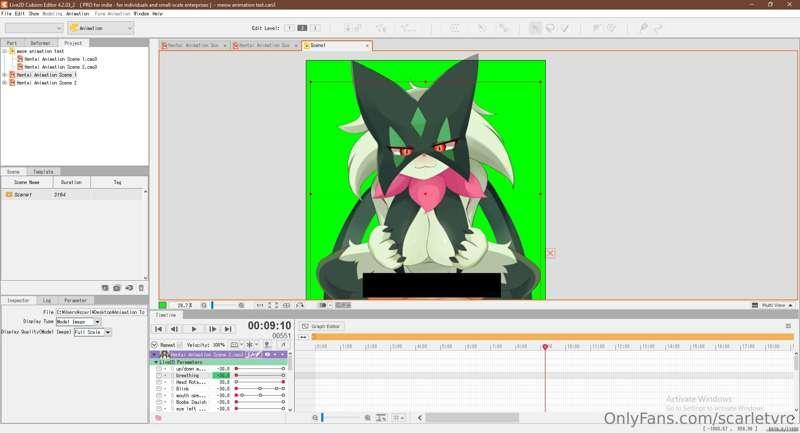800x433 pixels.
Task: Open the File menu
Action: (6, 14)
